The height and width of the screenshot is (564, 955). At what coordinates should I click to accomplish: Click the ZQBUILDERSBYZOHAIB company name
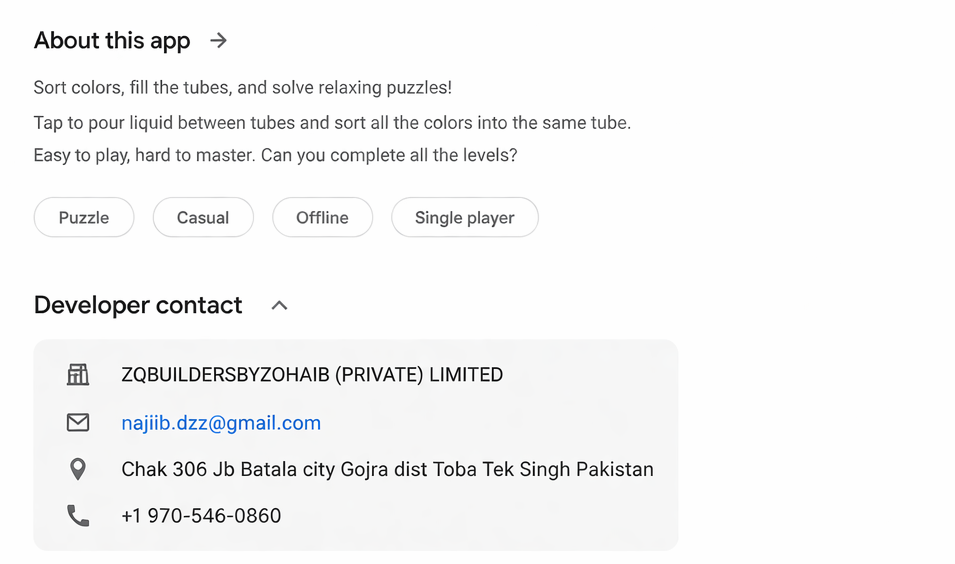coord(312,375)
